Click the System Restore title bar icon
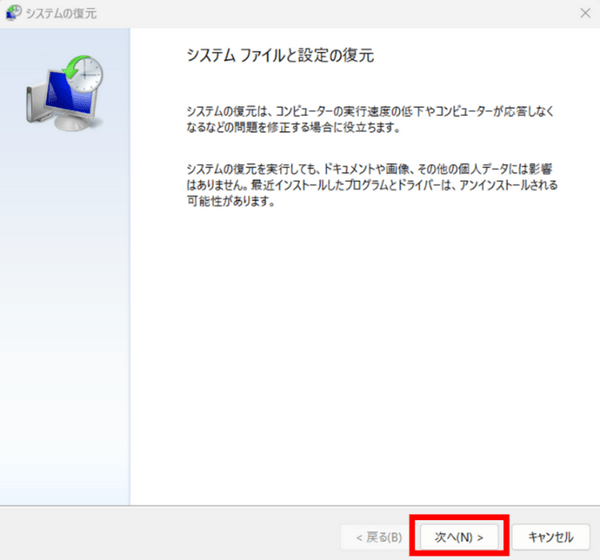The image size is (600, 560). [13, 13]
